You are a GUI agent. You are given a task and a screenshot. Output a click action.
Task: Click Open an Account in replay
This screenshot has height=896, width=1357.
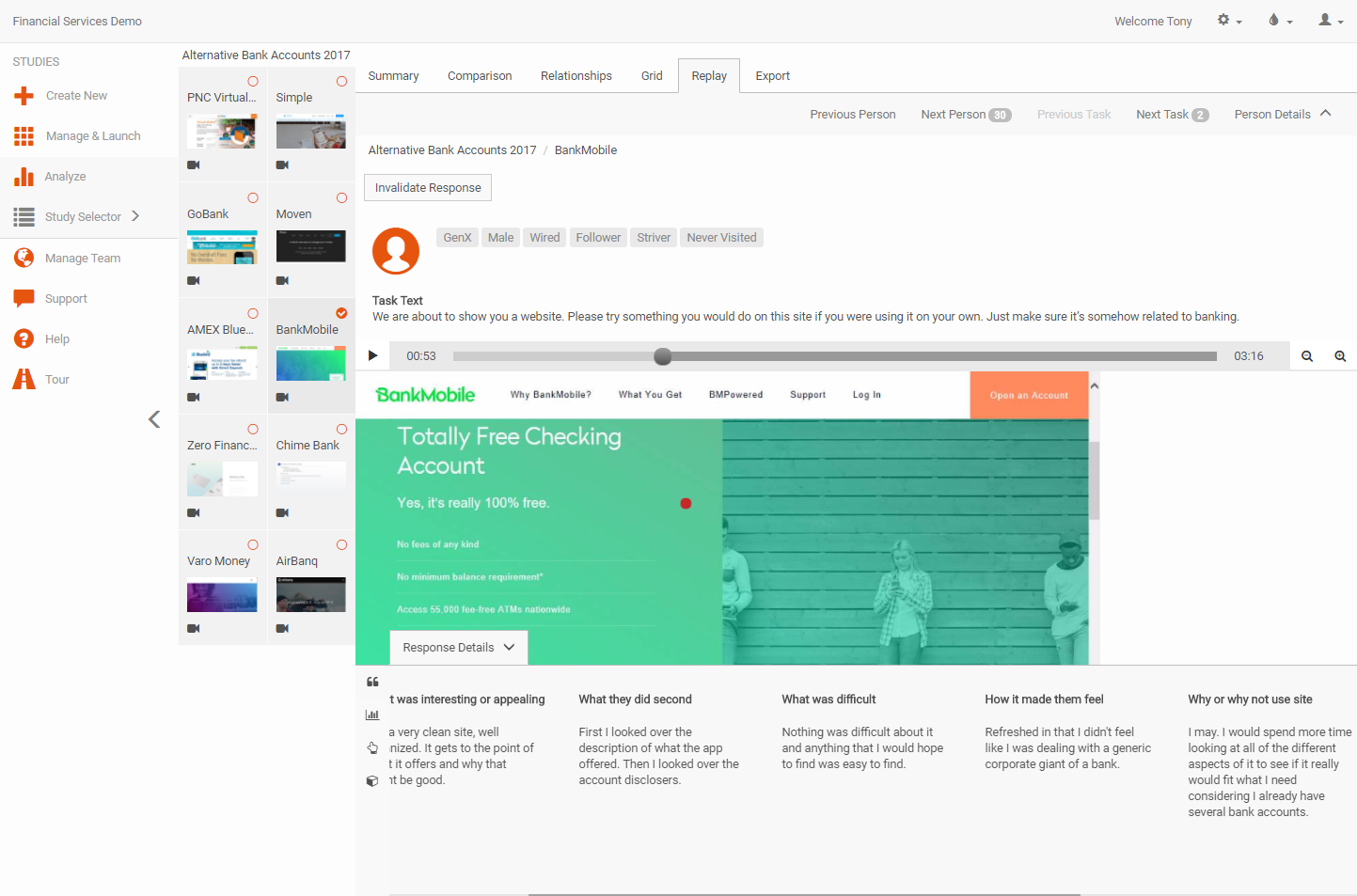click(1029, 396)
